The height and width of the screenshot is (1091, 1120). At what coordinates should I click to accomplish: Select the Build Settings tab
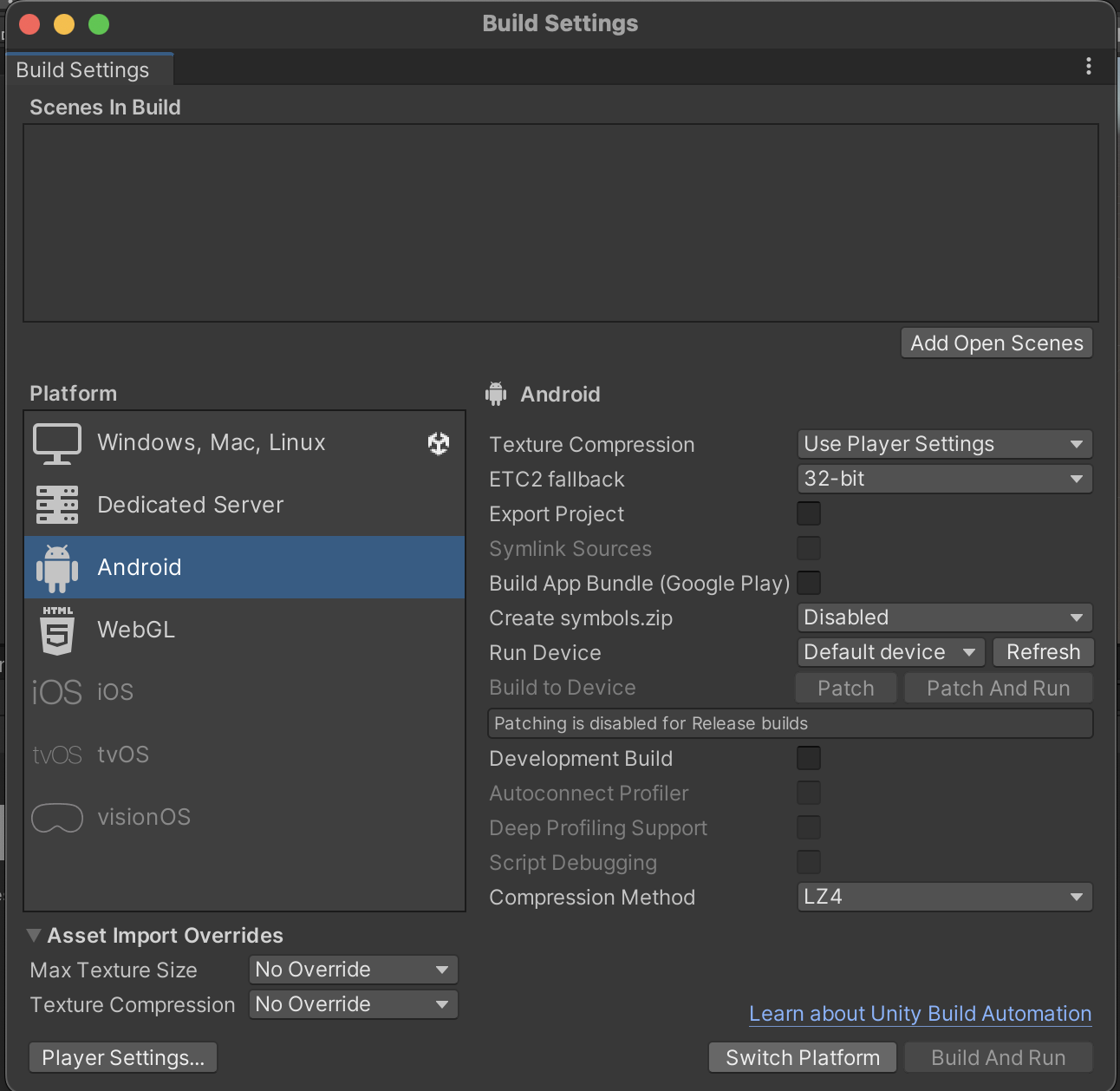pyautogui.click(x=88, y=69)
